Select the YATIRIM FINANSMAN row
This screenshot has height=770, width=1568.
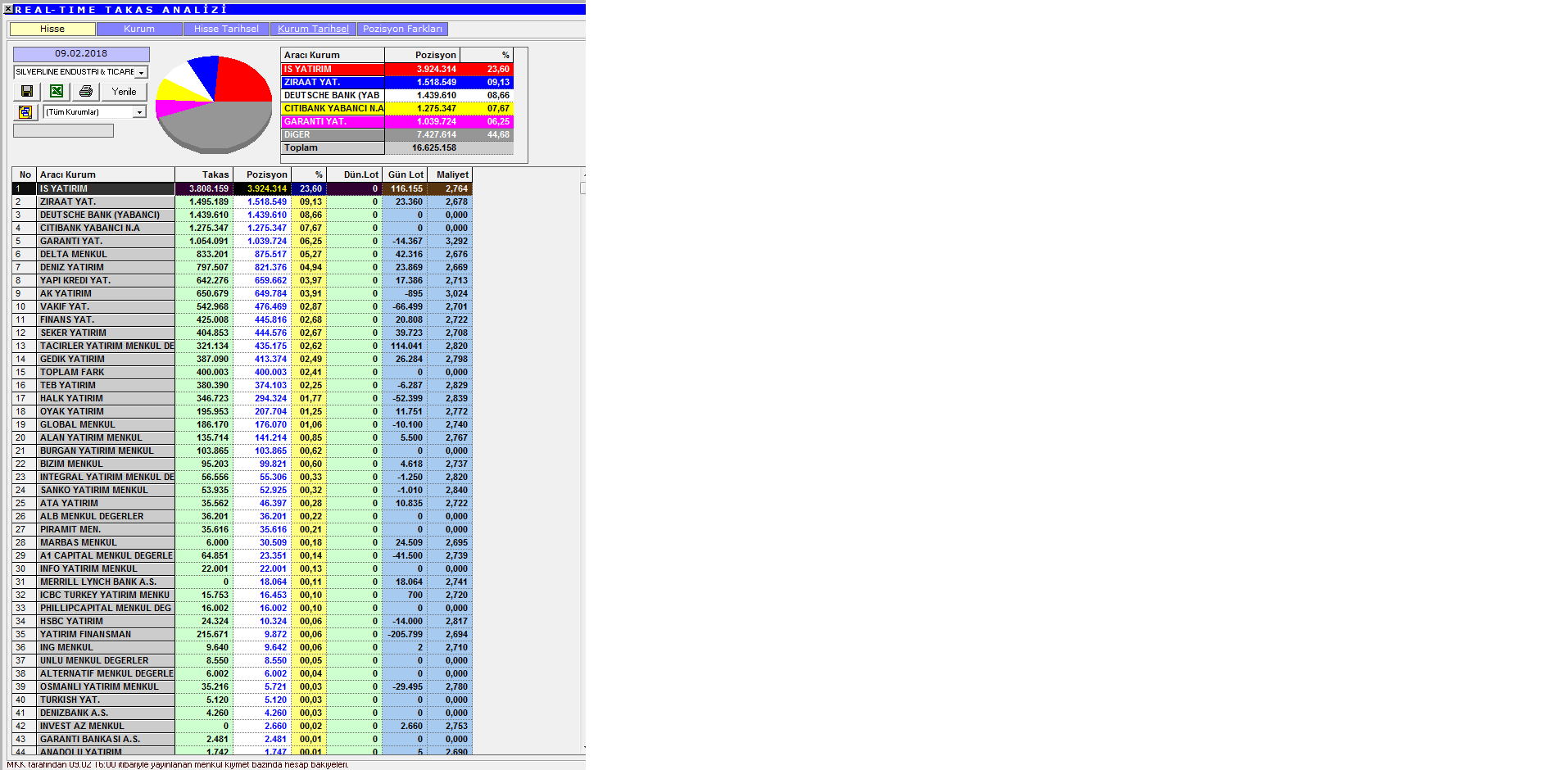click(x=242, y=634)
